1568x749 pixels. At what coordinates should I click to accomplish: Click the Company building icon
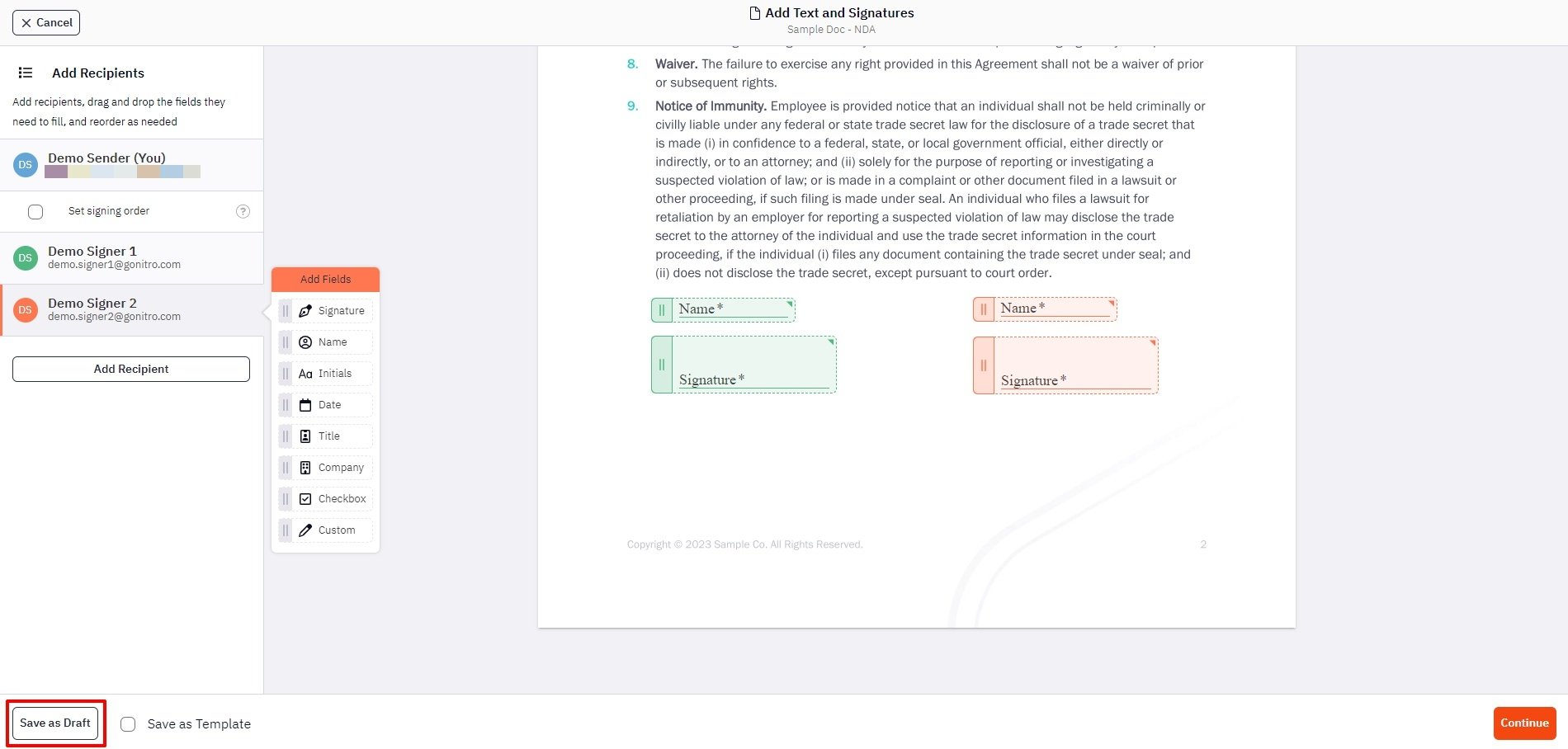305,468
